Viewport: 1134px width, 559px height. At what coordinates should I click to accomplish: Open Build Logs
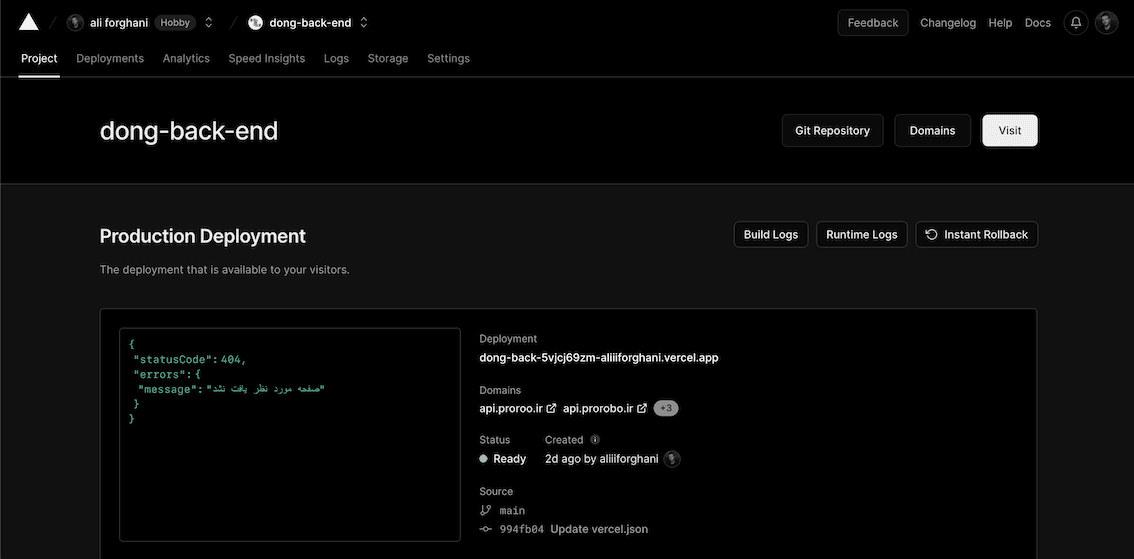tap(771, 234)
